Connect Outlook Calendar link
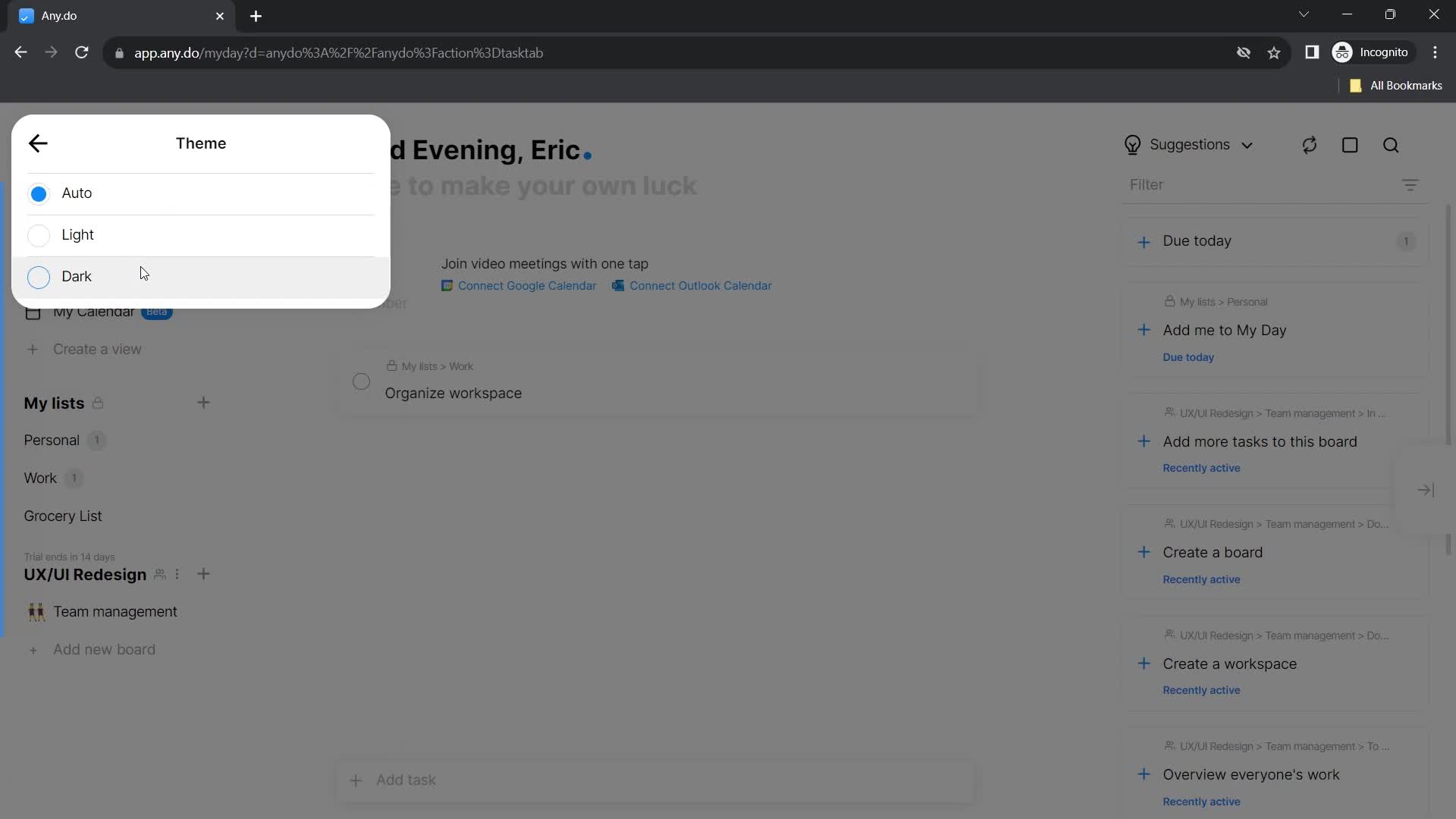This screenshot has height=819, width=1456. coord(700,285)
